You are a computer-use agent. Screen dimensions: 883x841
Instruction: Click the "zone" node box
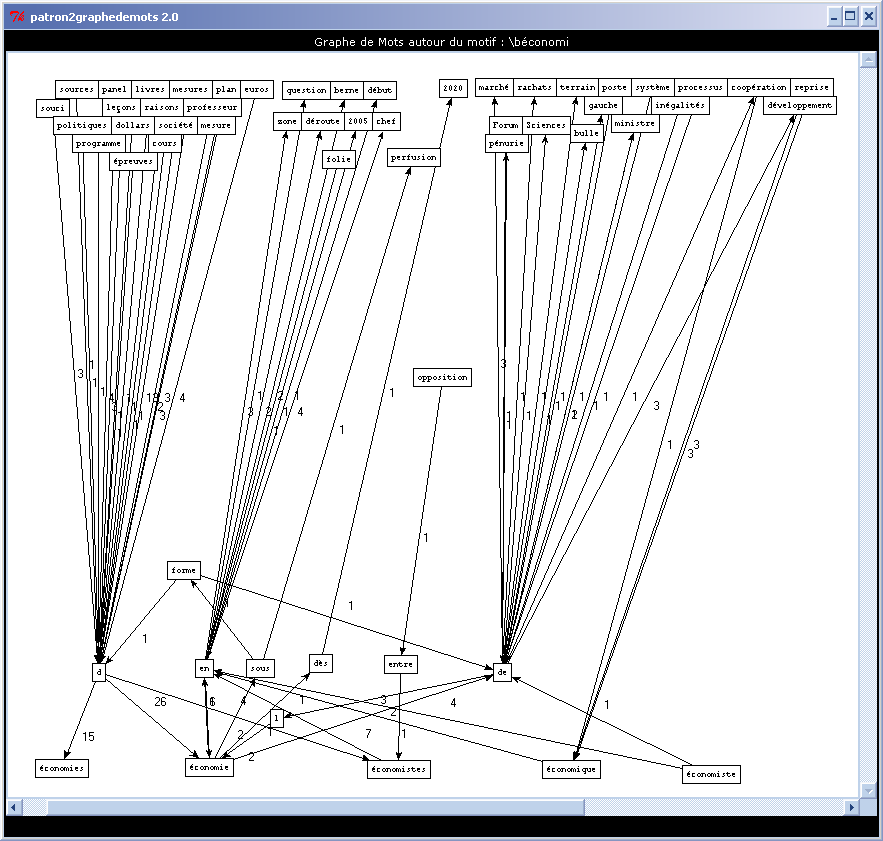click(287, 121)
